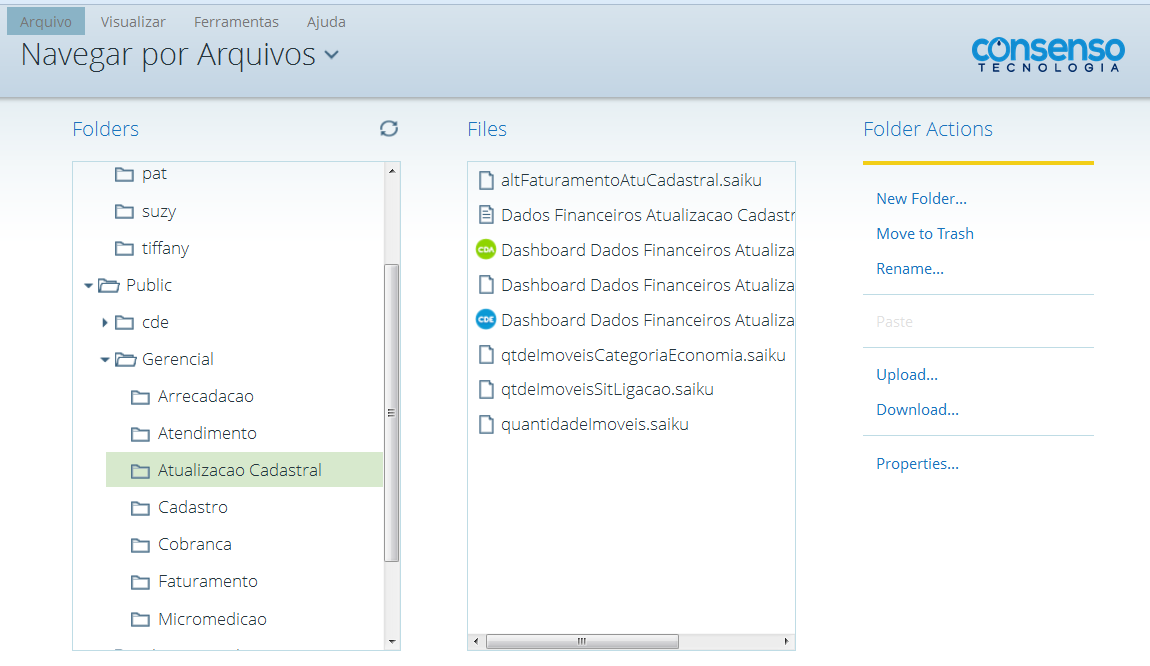The width and height of the screenshot is (1150, 666).
Task: Open the Ajuda menu
Action: pos(326,21)
